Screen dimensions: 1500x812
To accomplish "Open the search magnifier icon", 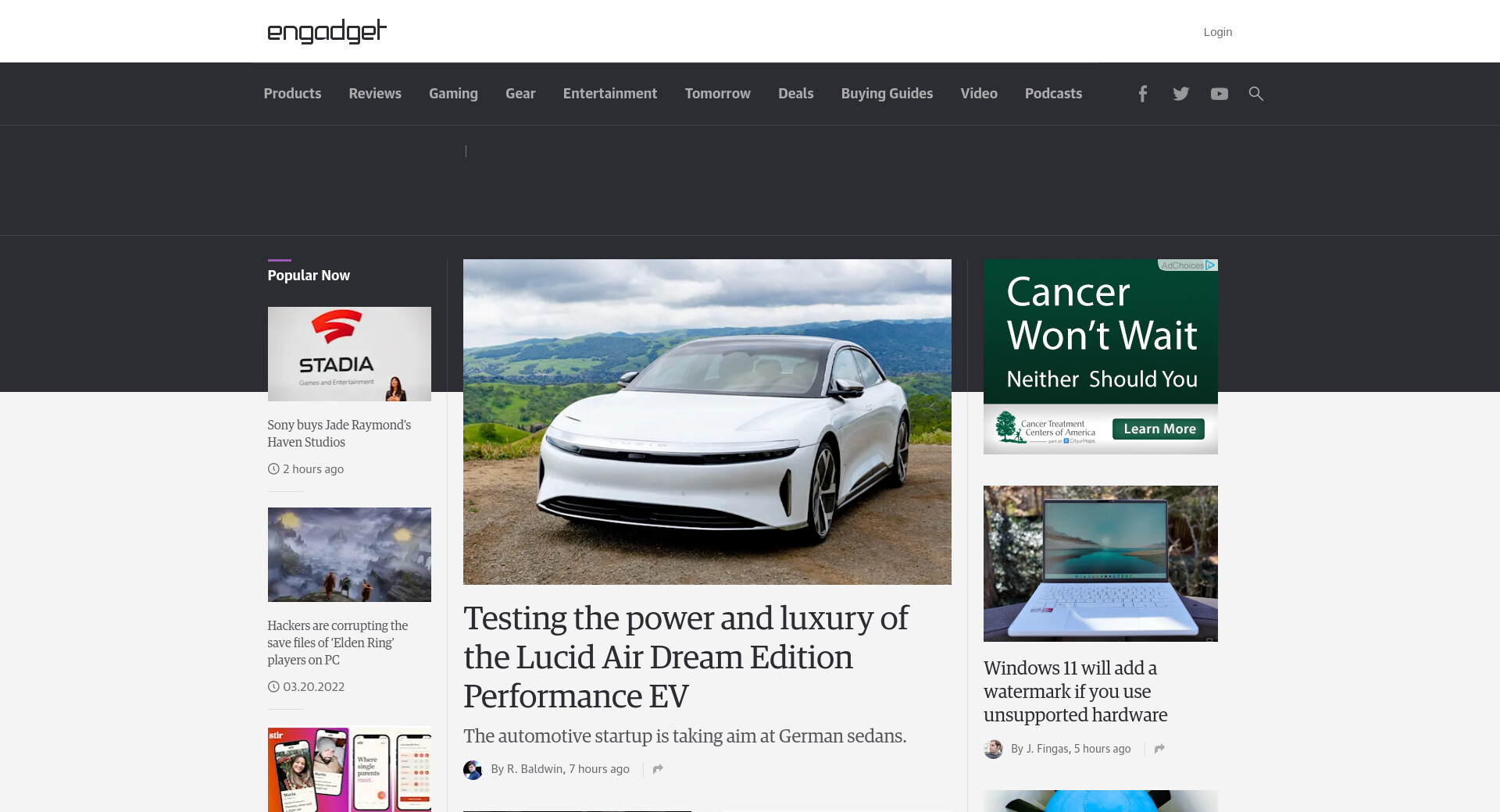I will tap(1255, 94).
